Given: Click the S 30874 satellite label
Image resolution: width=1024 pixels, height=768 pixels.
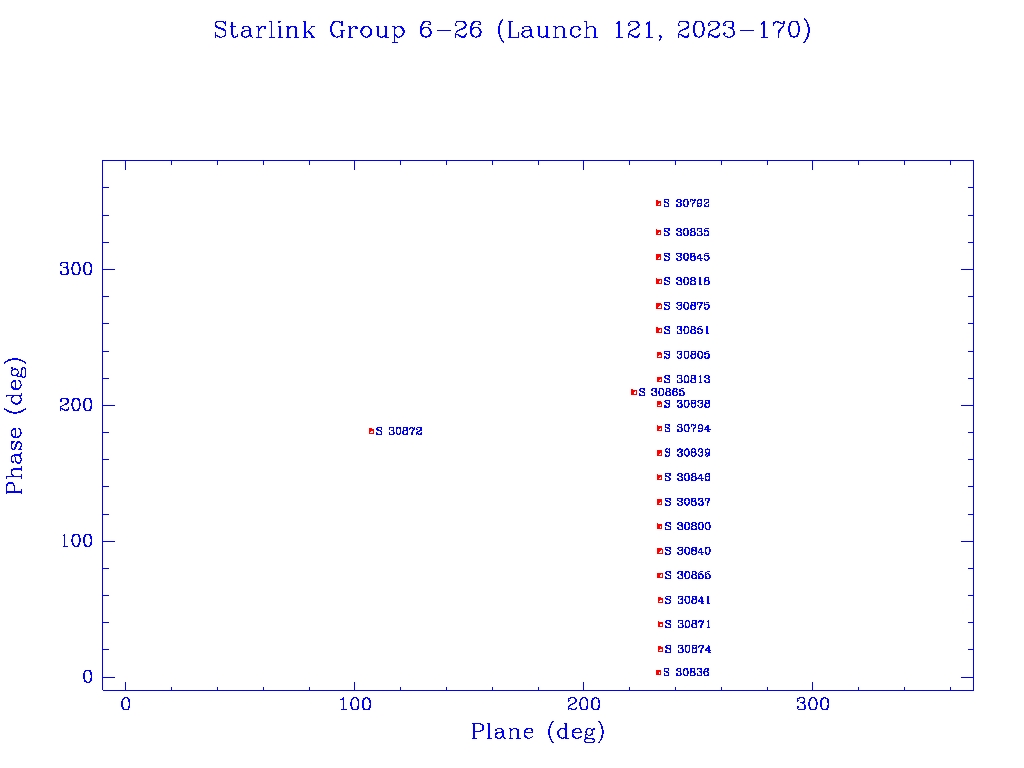Looking at the screenshot, I should [x=688, y=649].
